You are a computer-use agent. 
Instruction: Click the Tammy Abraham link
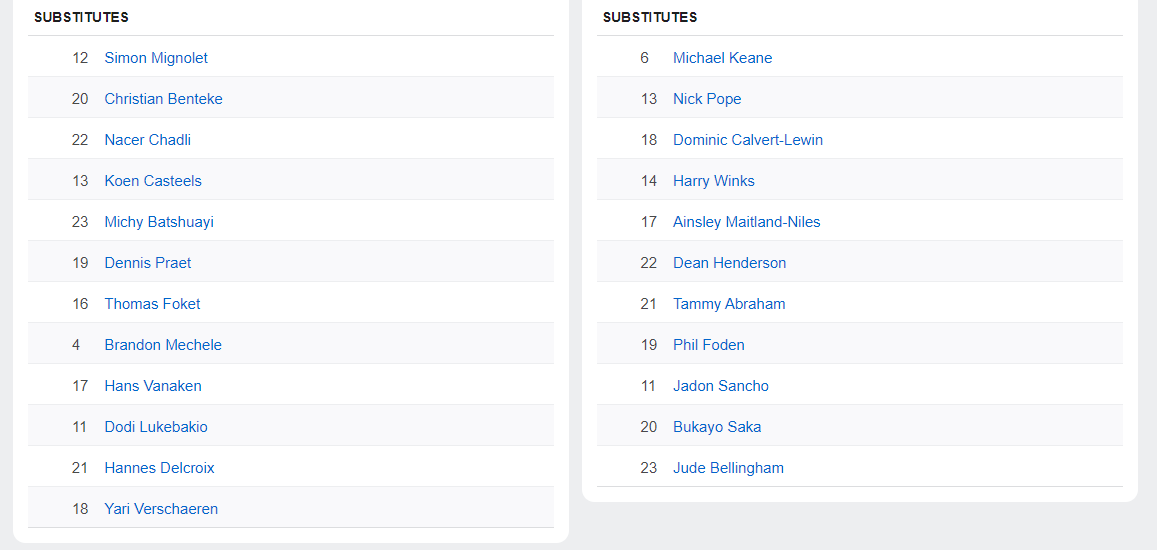click(729, 304)
